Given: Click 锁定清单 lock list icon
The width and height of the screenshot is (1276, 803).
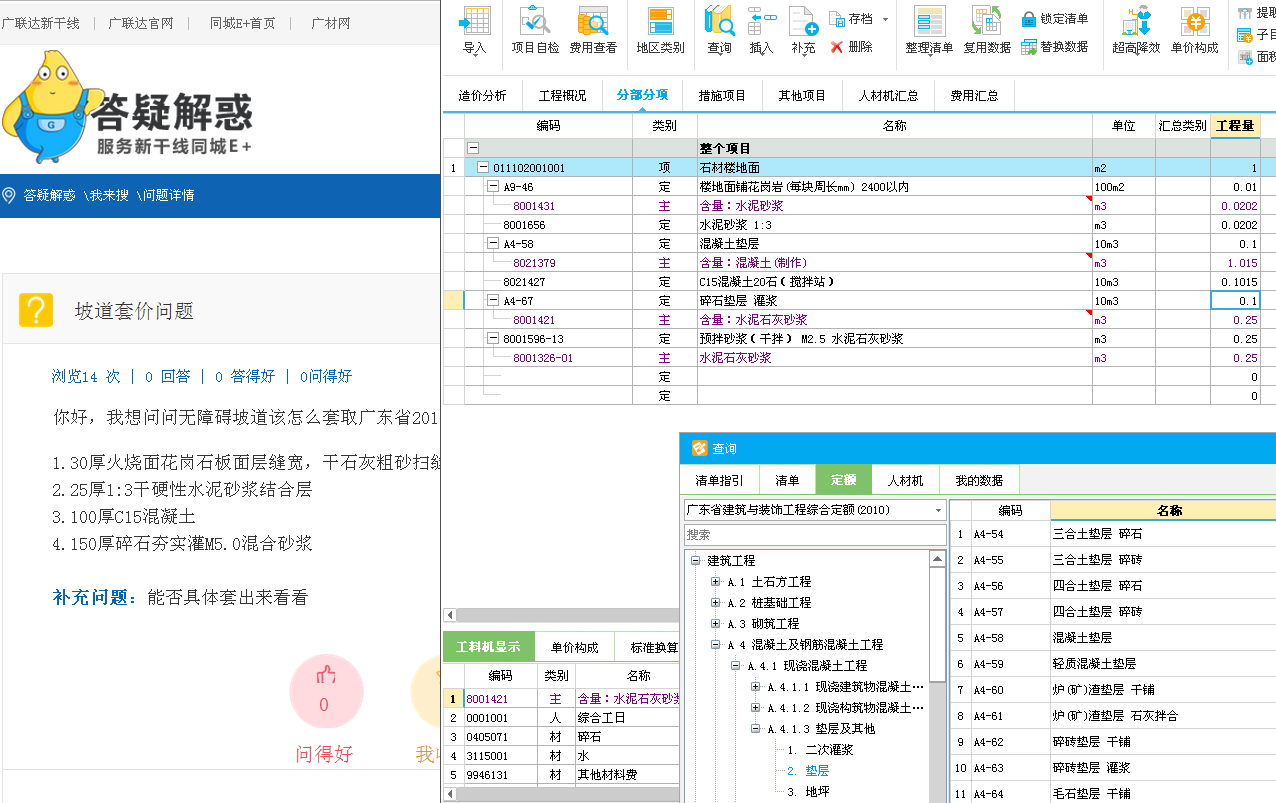Looking at the screenshot, I should pyautogui.click(x=1030, y=19).
